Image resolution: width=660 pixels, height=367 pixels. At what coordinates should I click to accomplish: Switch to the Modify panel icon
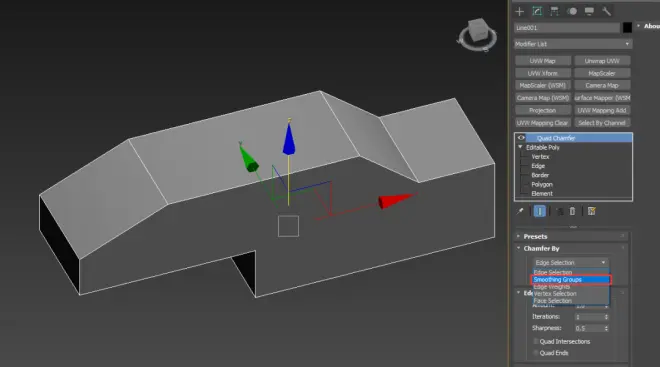(537, 11)
